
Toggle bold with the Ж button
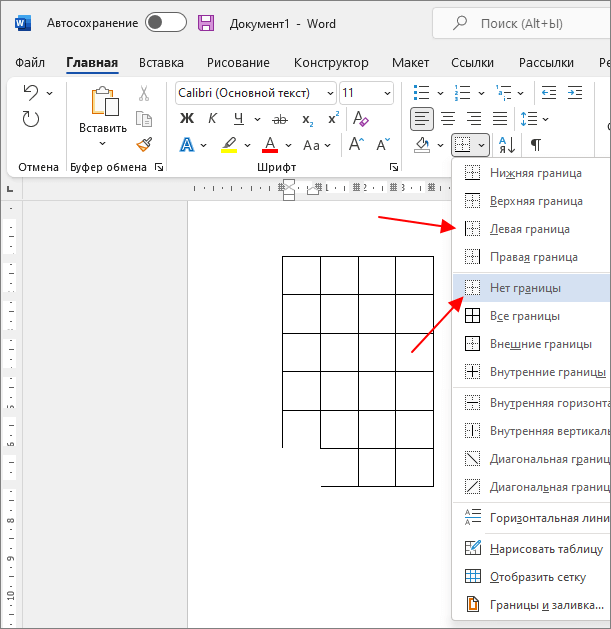(x=187, y=119)
